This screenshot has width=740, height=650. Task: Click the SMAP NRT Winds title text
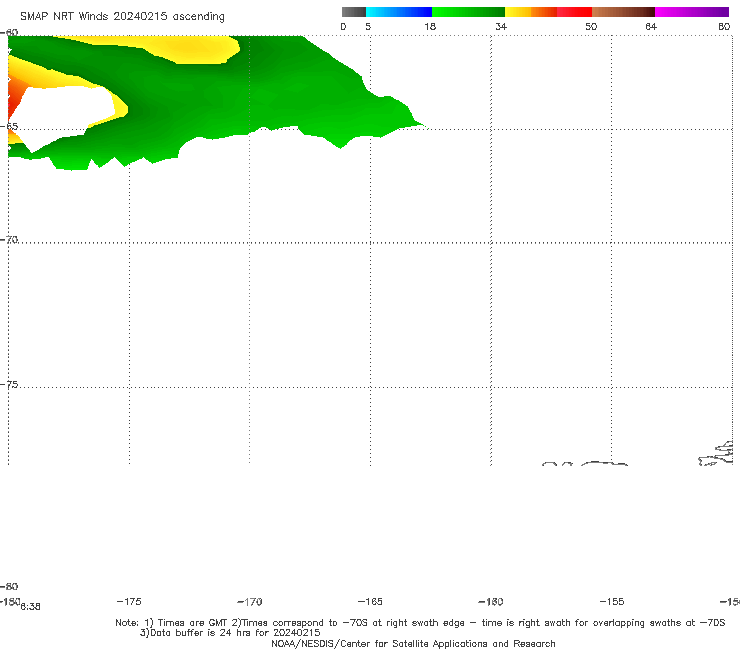coord(122,16)
